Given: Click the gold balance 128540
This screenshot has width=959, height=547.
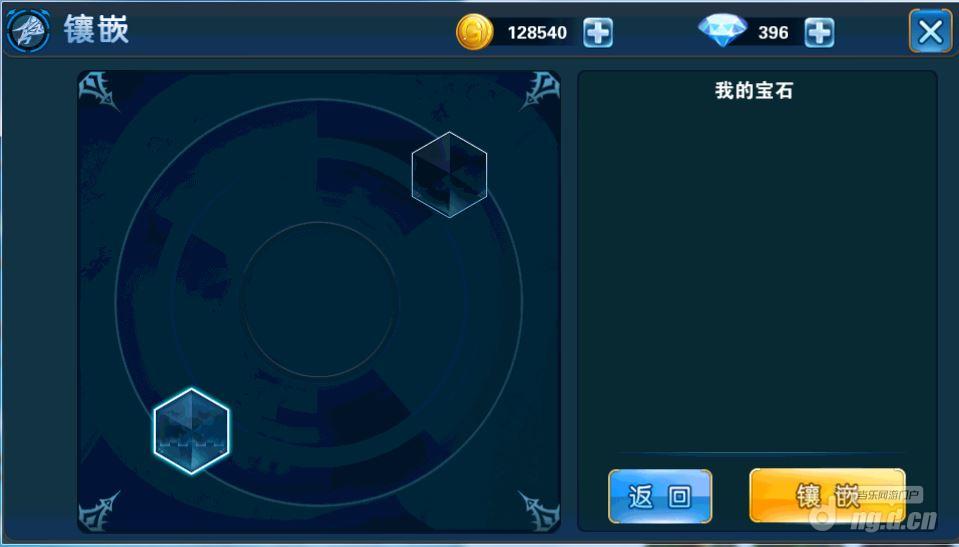Looking at the screenshot, I should [x=537, y=32].
